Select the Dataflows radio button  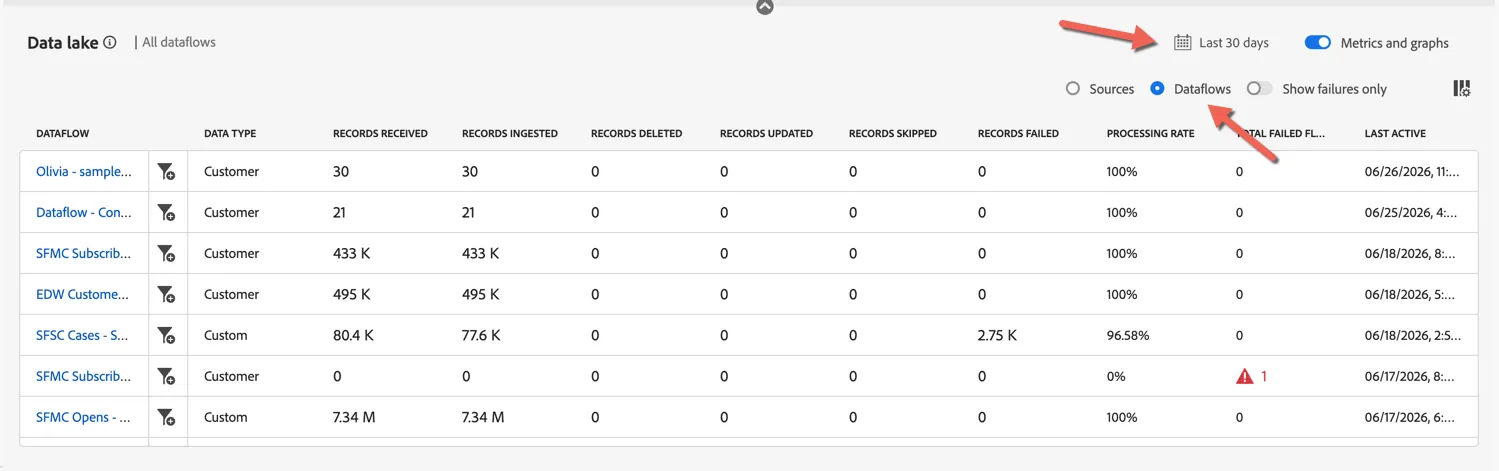coord(1158,88)
